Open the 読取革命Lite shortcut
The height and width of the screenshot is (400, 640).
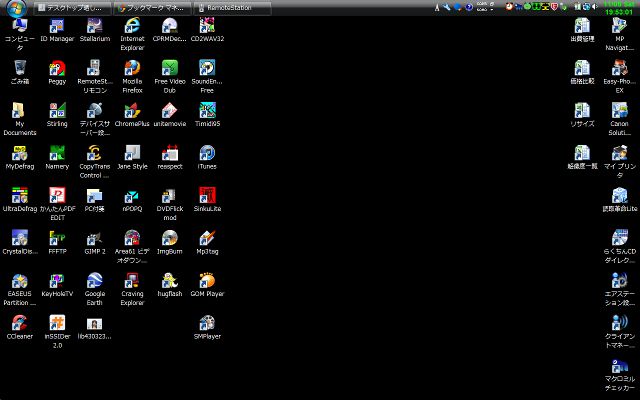(620, 200)
